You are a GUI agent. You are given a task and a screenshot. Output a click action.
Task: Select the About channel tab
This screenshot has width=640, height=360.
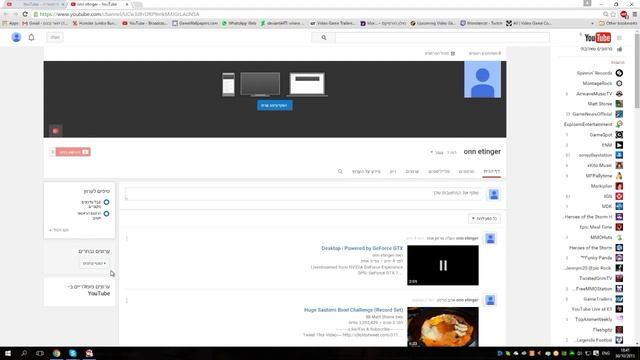point(366,171)
